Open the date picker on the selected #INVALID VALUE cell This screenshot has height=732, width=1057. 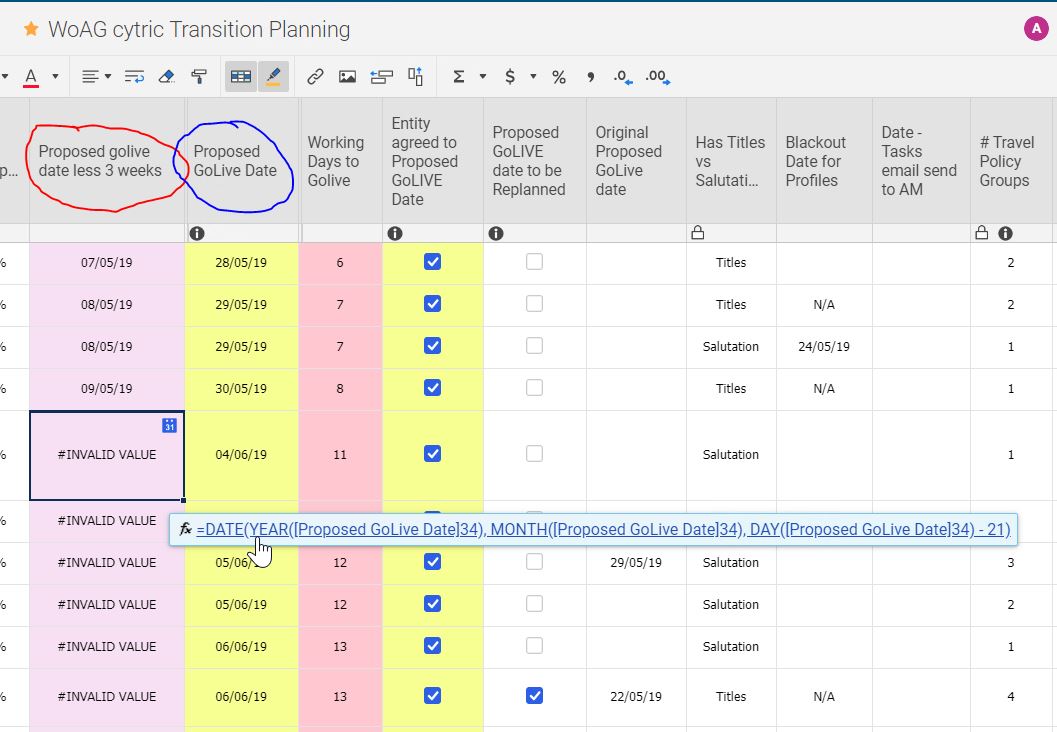point(168,425)
